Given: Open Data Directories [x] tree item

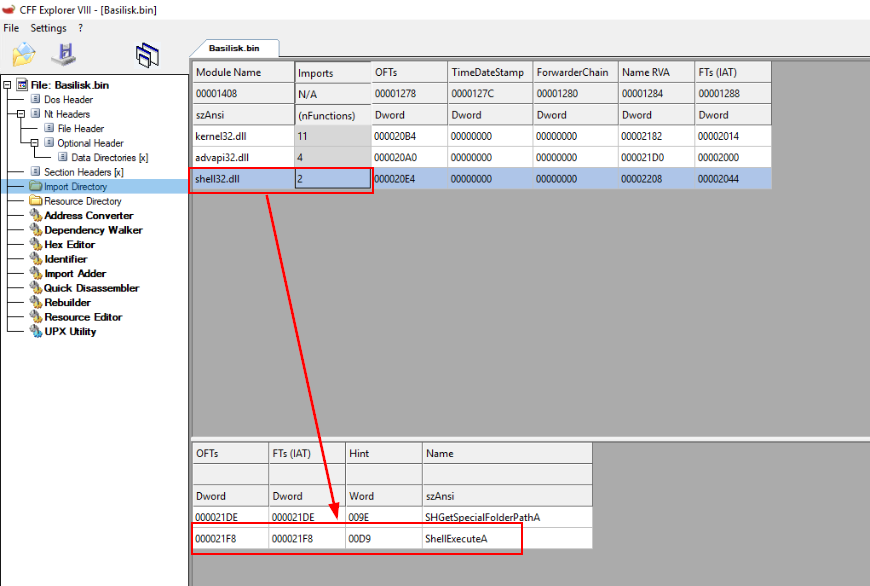Looking at the screenshot, I should pos(110,158).
